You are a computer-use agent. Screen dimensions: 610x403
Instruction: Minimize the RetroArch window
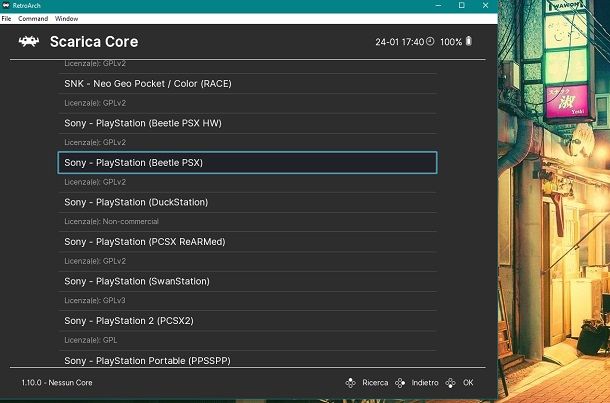pos(438,5)
